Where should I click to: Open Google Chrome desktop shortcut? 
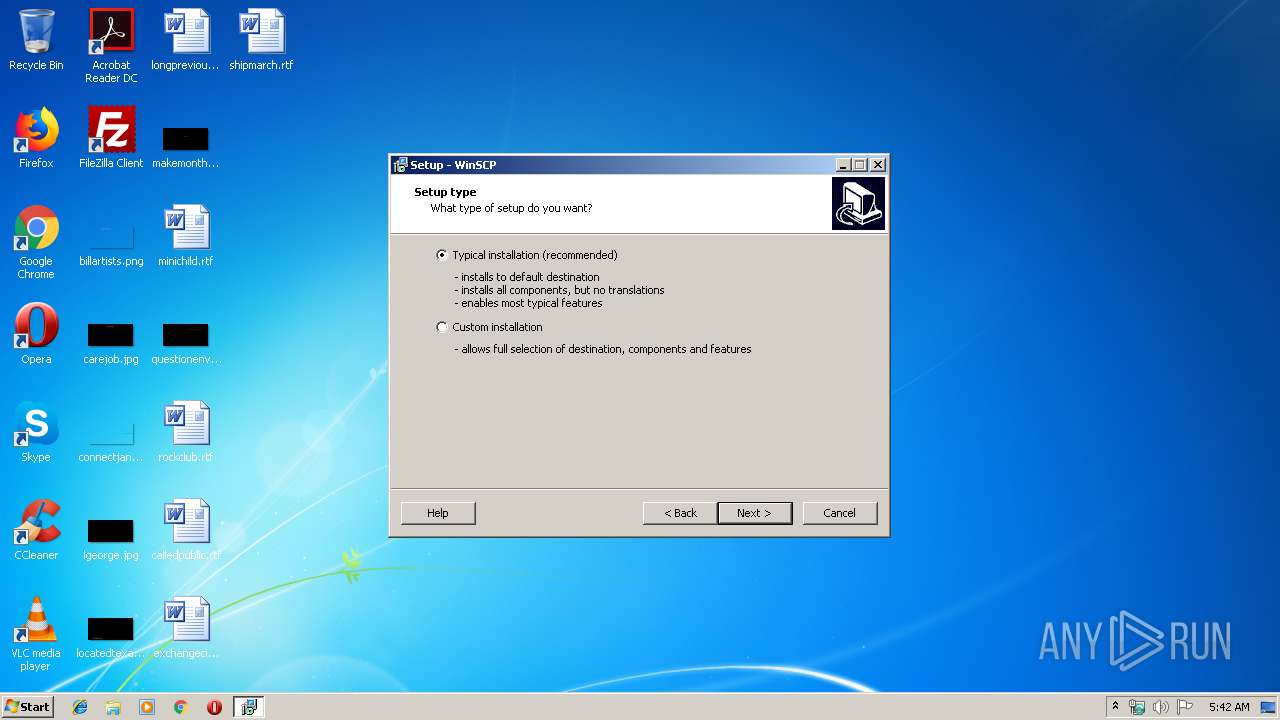(36, 243)
